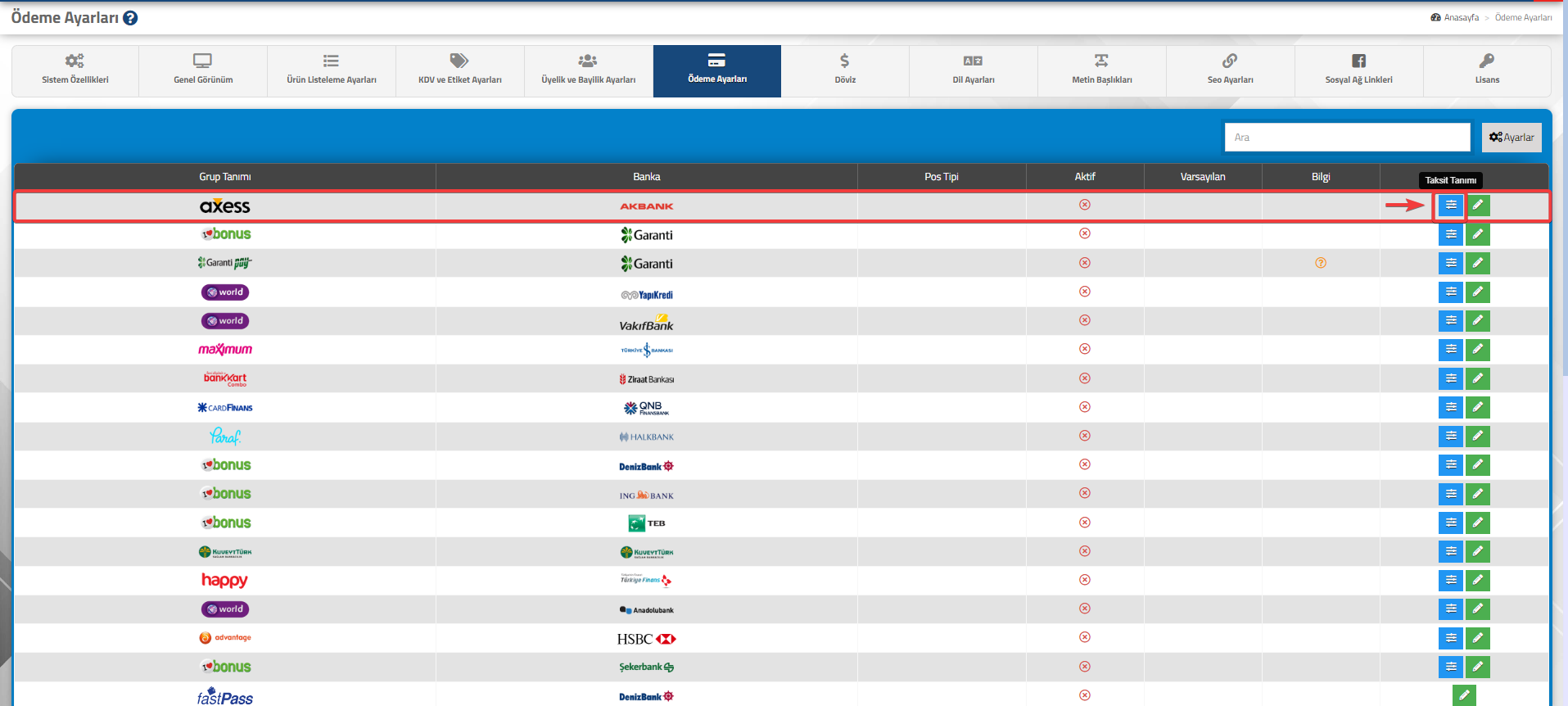Open Sosyal Ağ Linkleri tab
This screenshot has width=1568, height=706.
tap(1359, 71)
